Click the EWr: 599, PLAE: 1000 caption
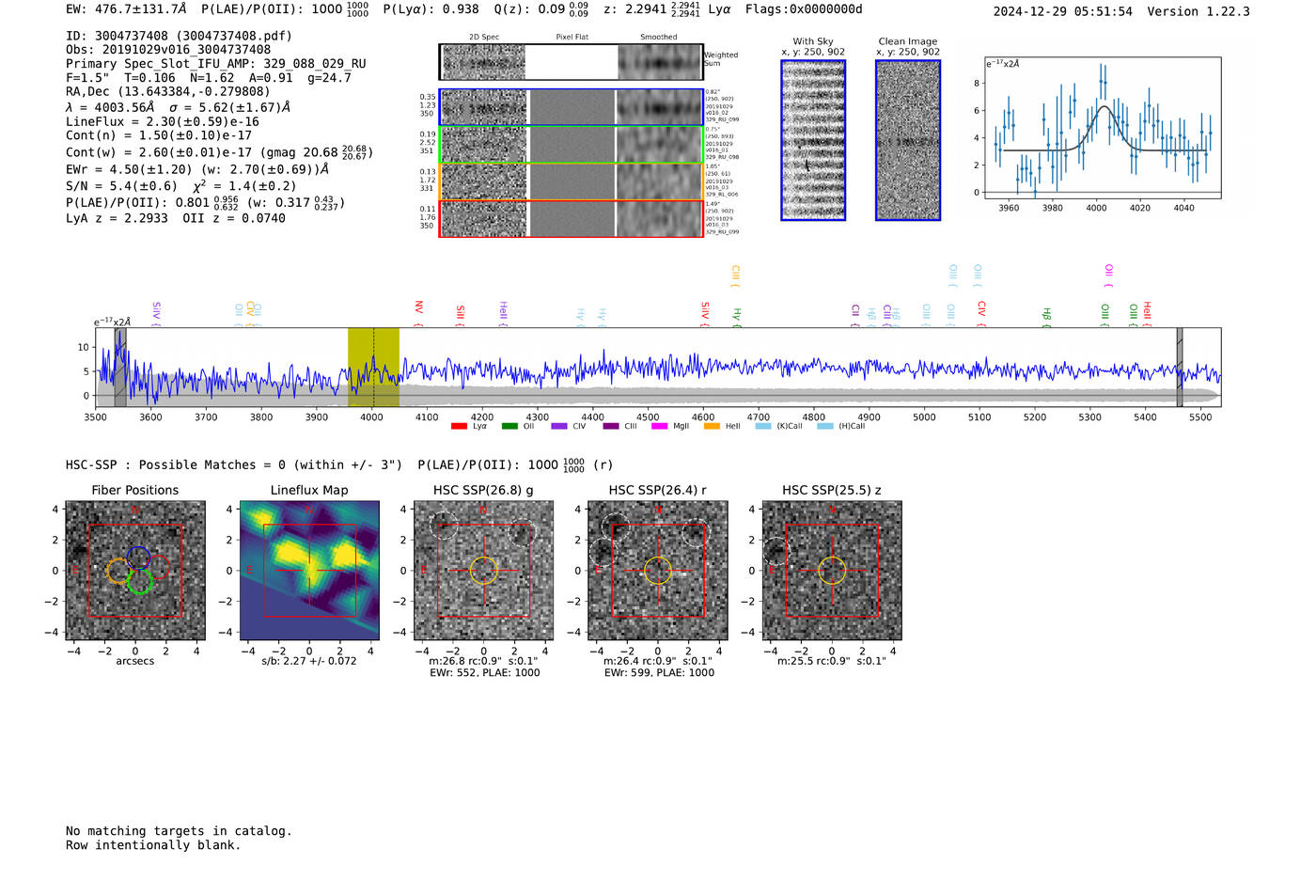The height and width of the screenshot is (896, 1316). click(659, 673)
